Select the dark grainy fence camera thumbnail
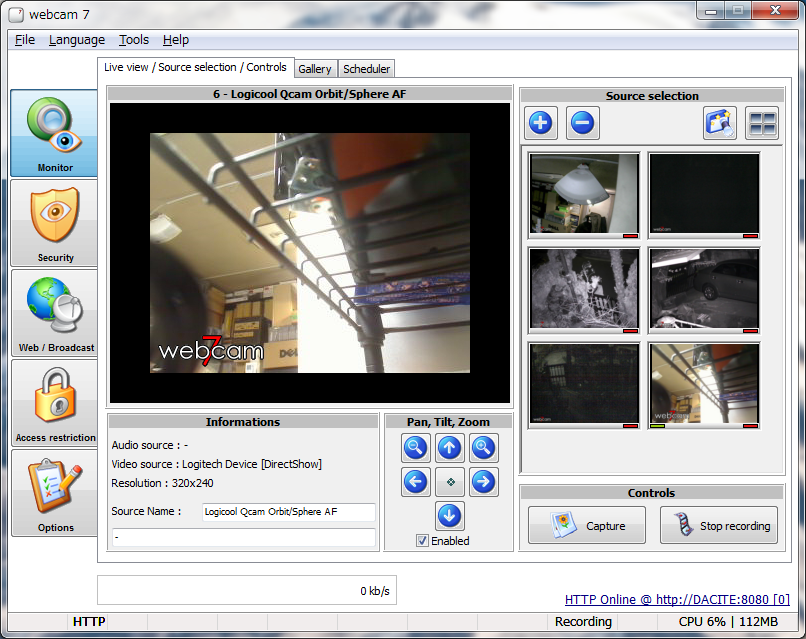Screen dimensions: 806x639 tap(584, 386)
